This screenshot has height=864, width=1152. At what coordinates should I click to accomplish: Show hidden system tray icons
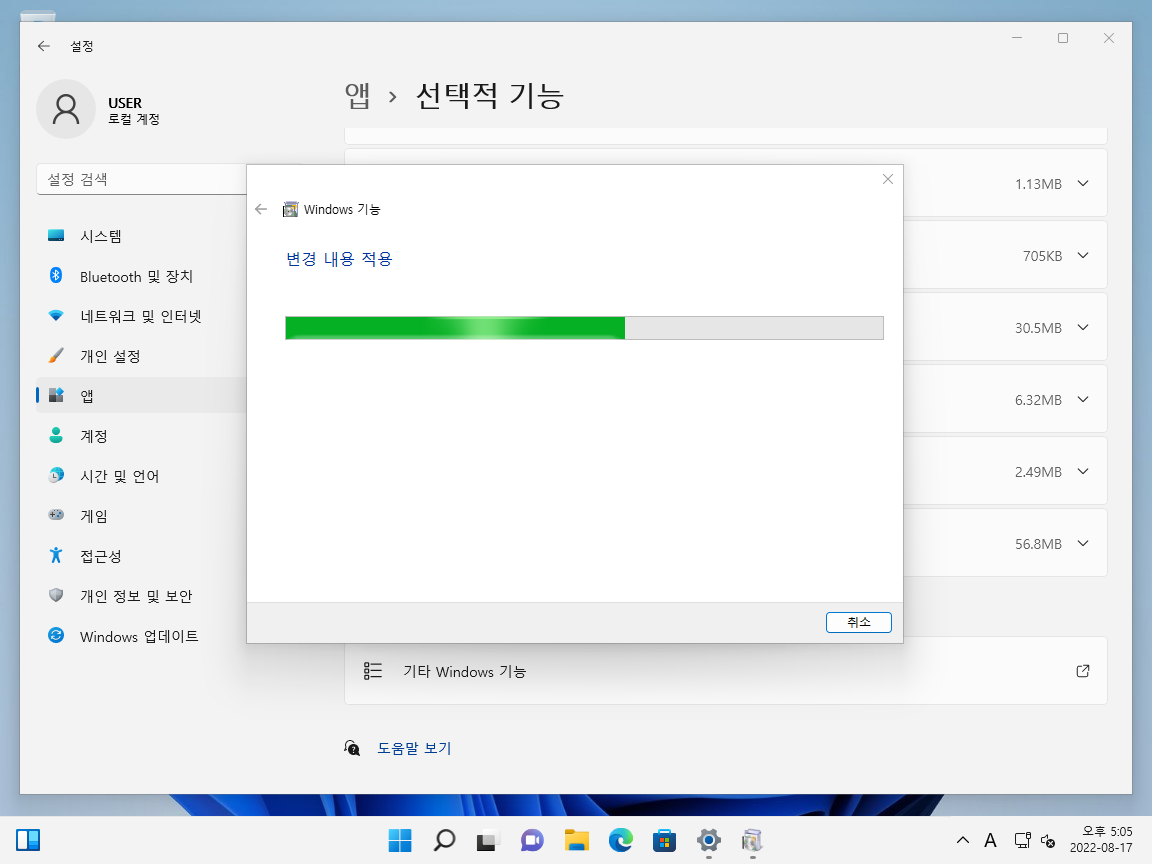pyautogui.click(x=962, y=840)
